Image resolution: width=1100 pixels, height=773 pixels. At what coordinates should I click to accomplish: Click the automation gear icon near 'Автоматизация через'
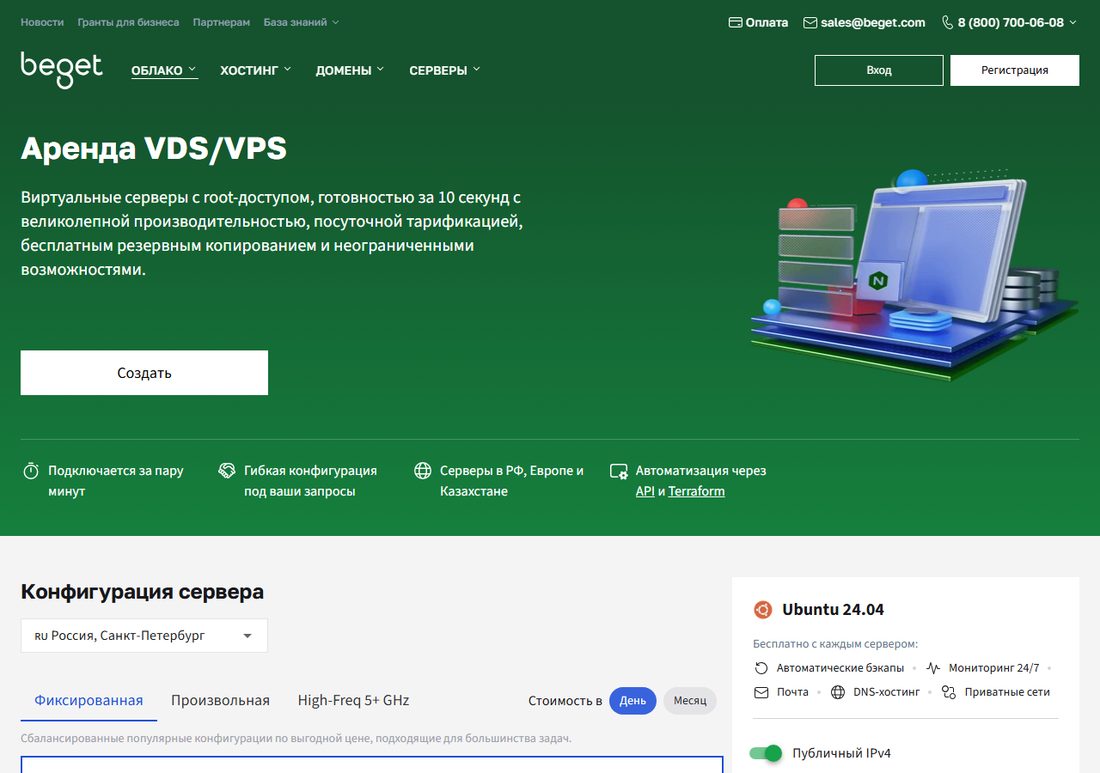click(619, 471)
